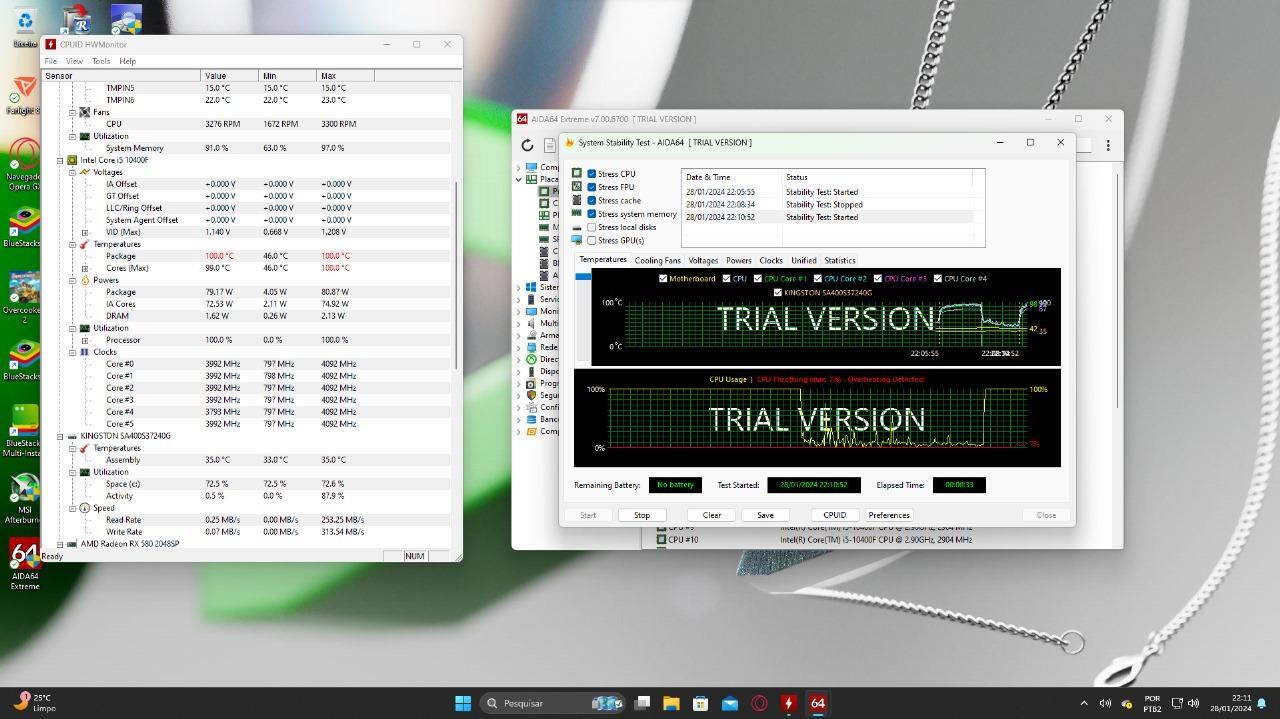Switch to Cooling Fans tab
The image size is (1280, 719).
pos(657,260)
